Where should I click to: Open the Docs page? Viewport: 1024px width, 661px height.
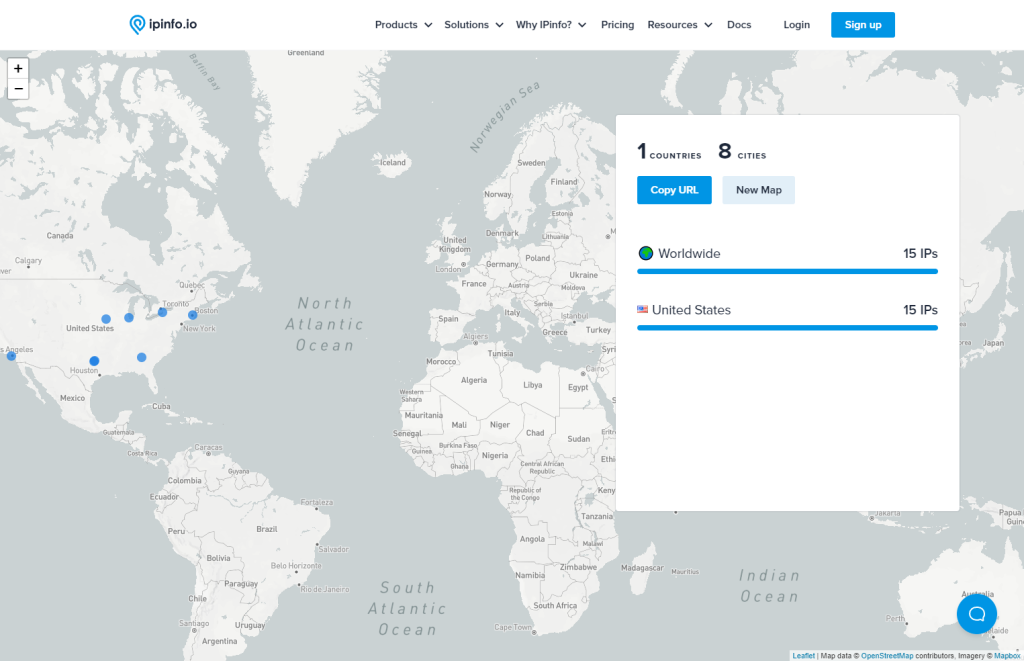click(739, 25)
